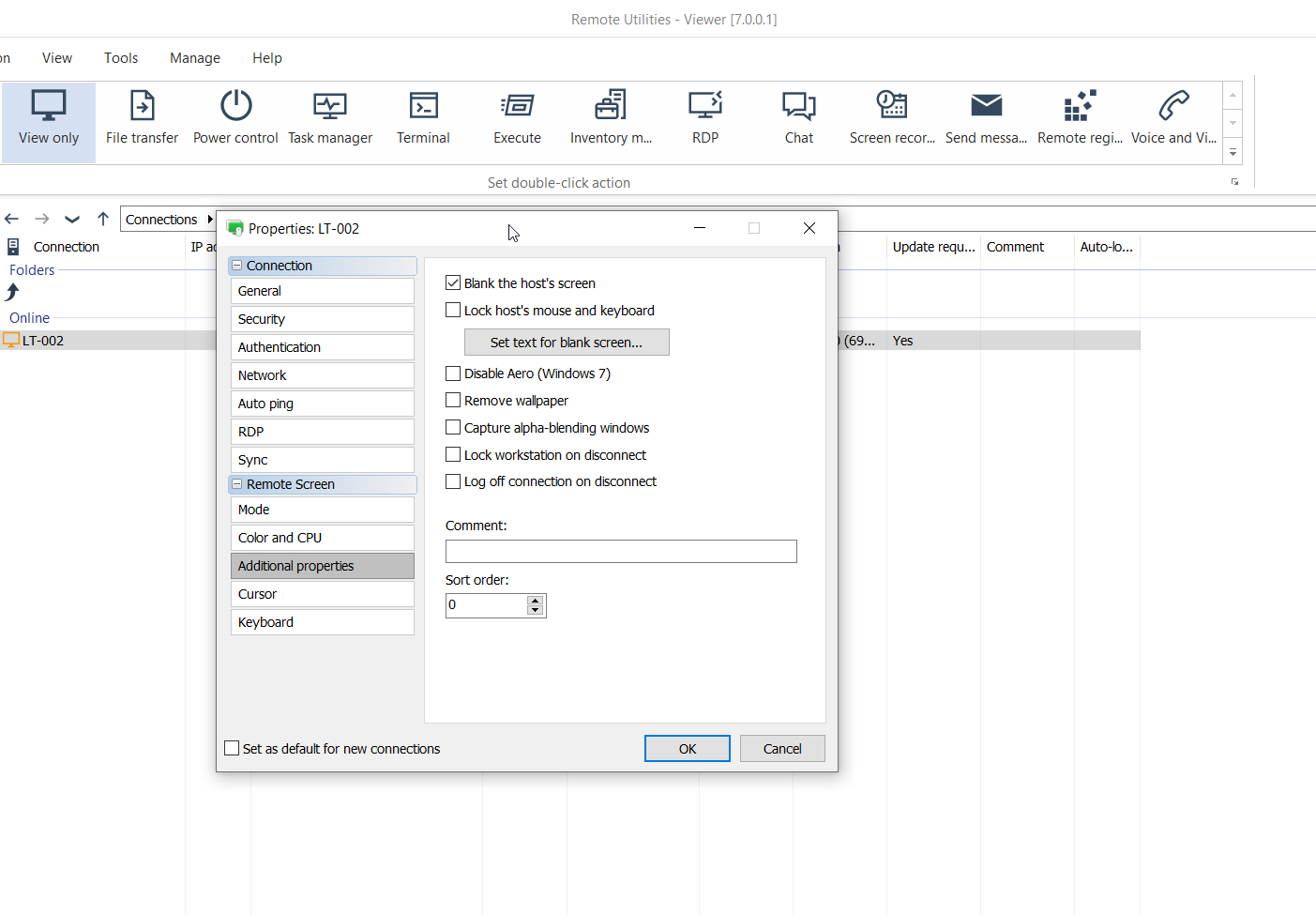Select the Inventory manager icon
Image resolution: width=1316 pixels, height=915 pixels.
(611, 117)
